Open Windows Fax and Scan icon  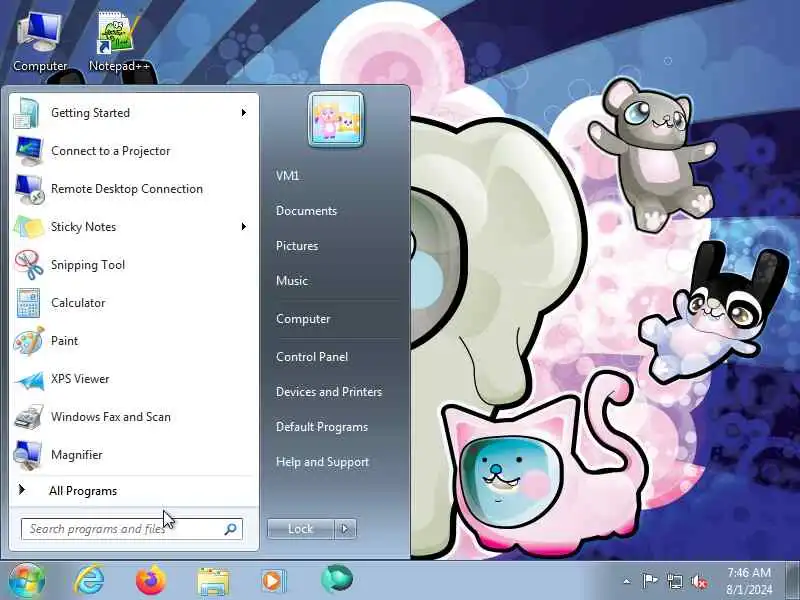tap(29, 417)
